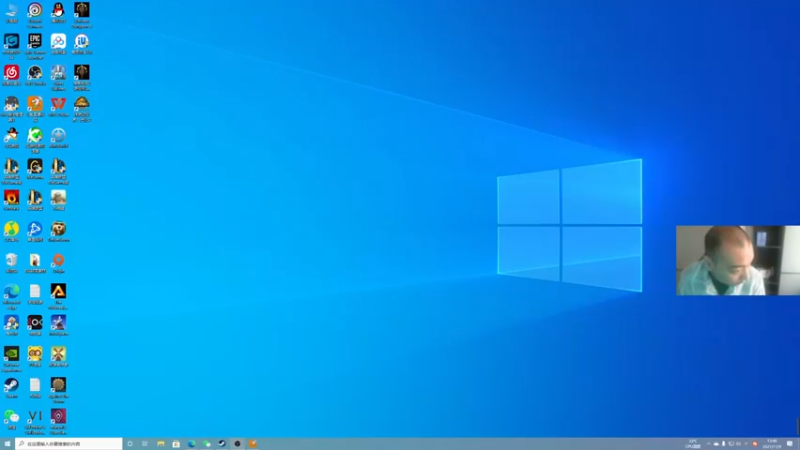Open the Windows Start menu
Screen dimensions: 800x450
[7, 444]
